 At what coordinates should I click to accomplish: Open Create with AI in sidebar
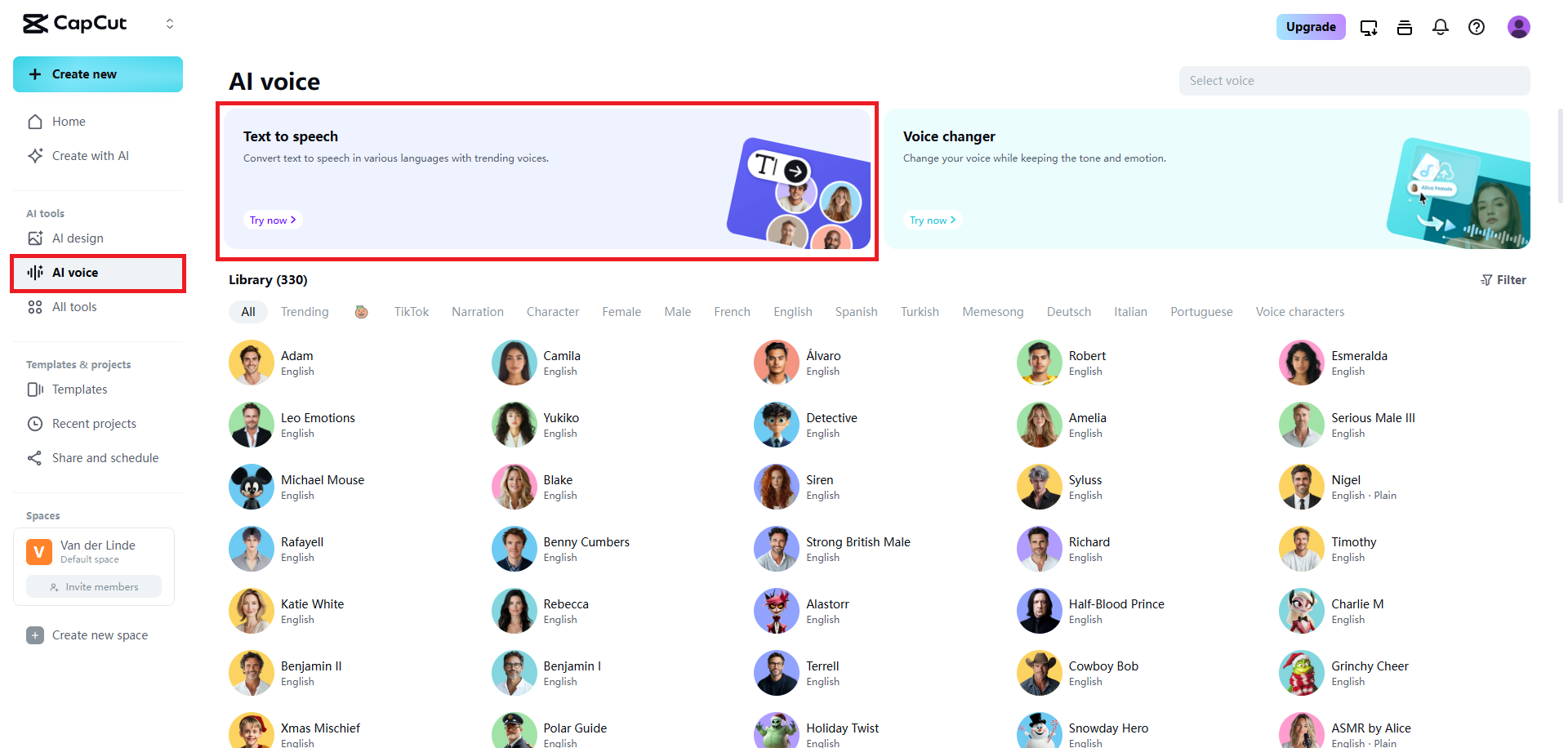[98, 156]
